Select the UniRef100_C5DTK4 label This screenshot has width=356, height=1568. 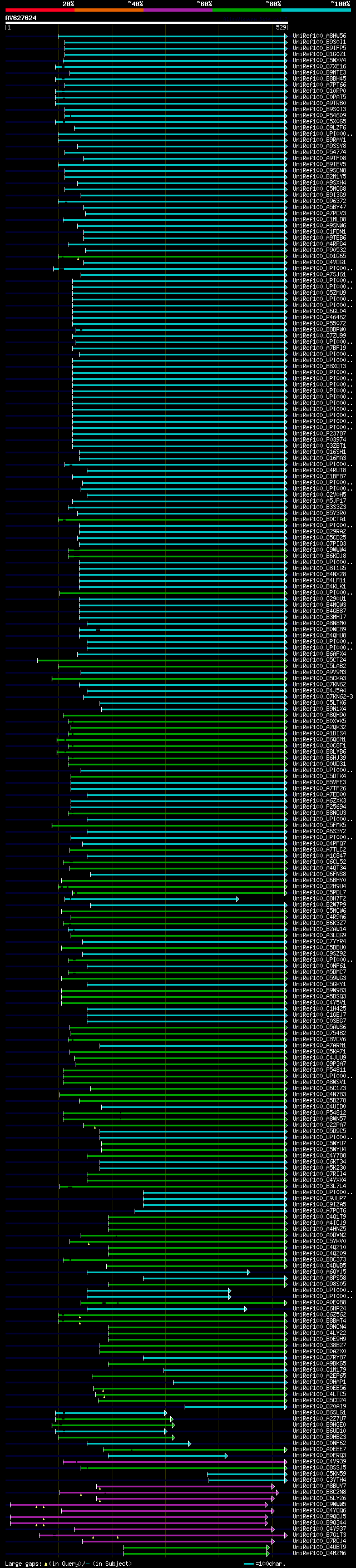[319, 776]
